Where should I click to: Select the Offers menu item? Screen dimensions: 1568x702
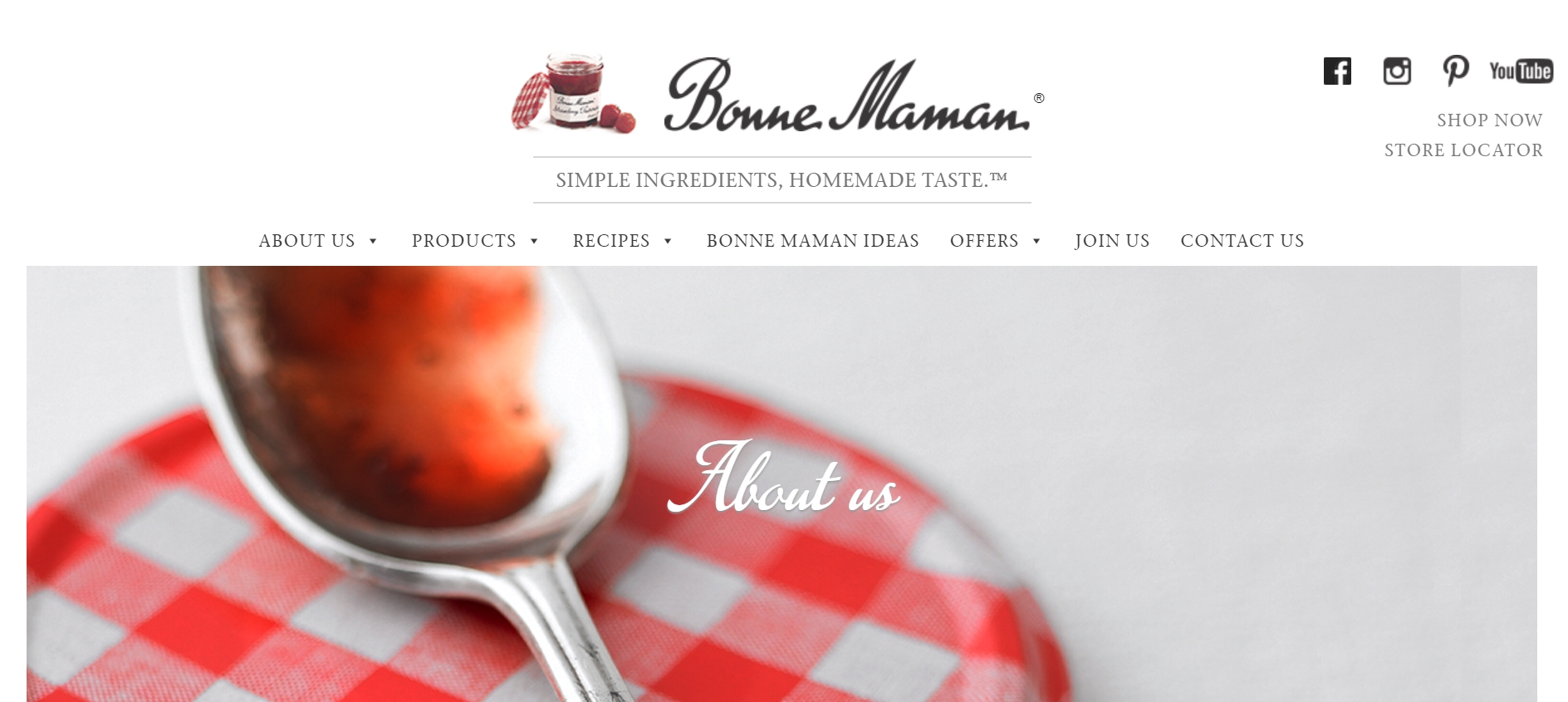[x=984, y=241]
